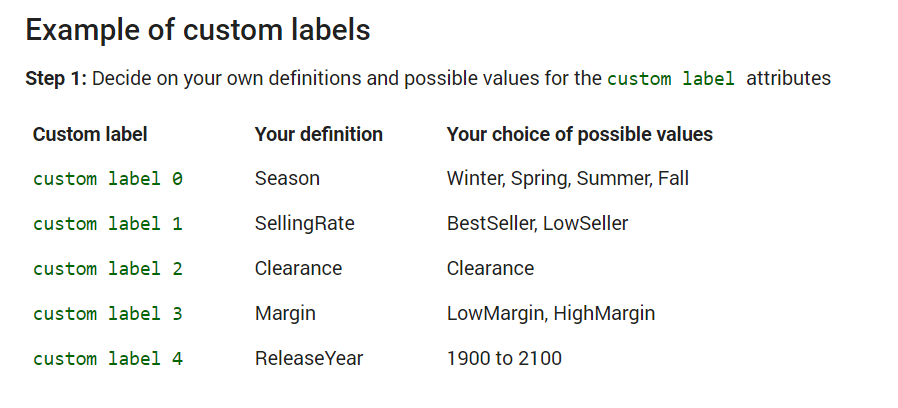Click the "custom label 0" attribute
This screenshot has width=898, height=408.
pyautogui.click(x=108, y=179)
